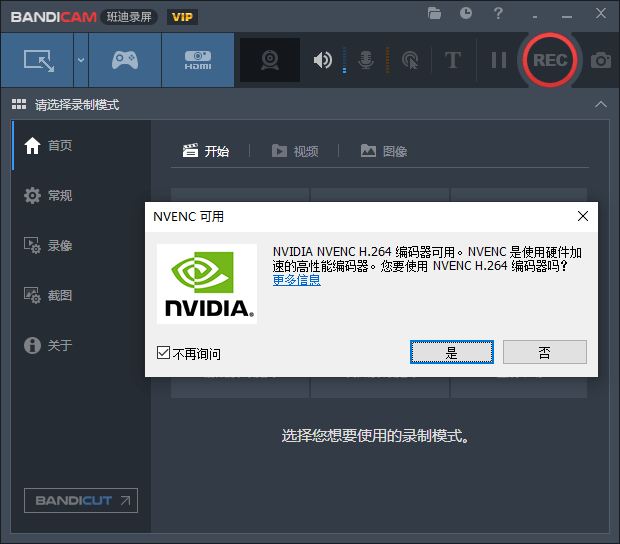Take a screenshot with camera icon
The image size is (620, 544).
(601, 60)
